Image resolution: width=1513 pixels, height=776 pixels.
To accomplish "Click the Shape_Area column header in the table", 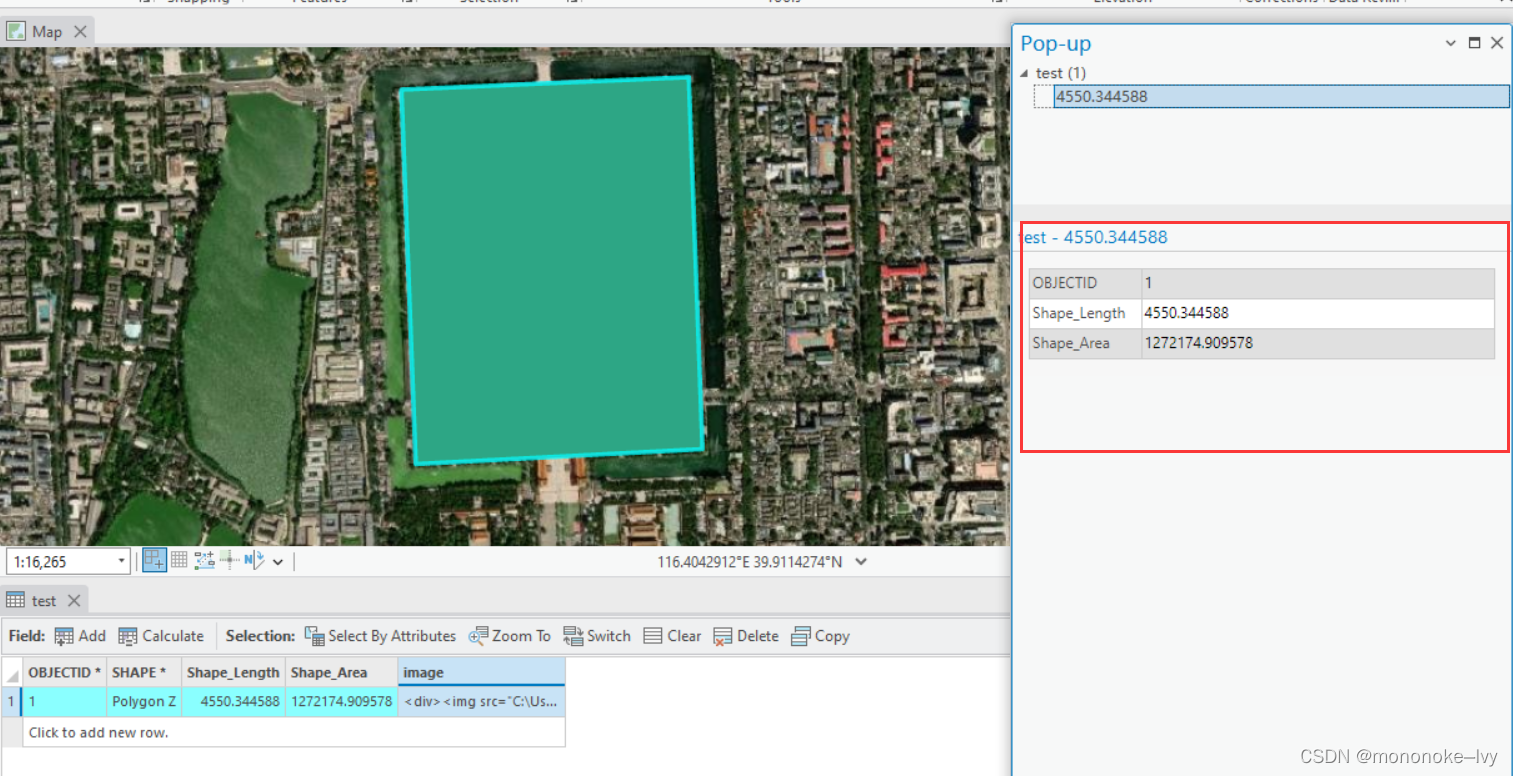I will 341,672.
